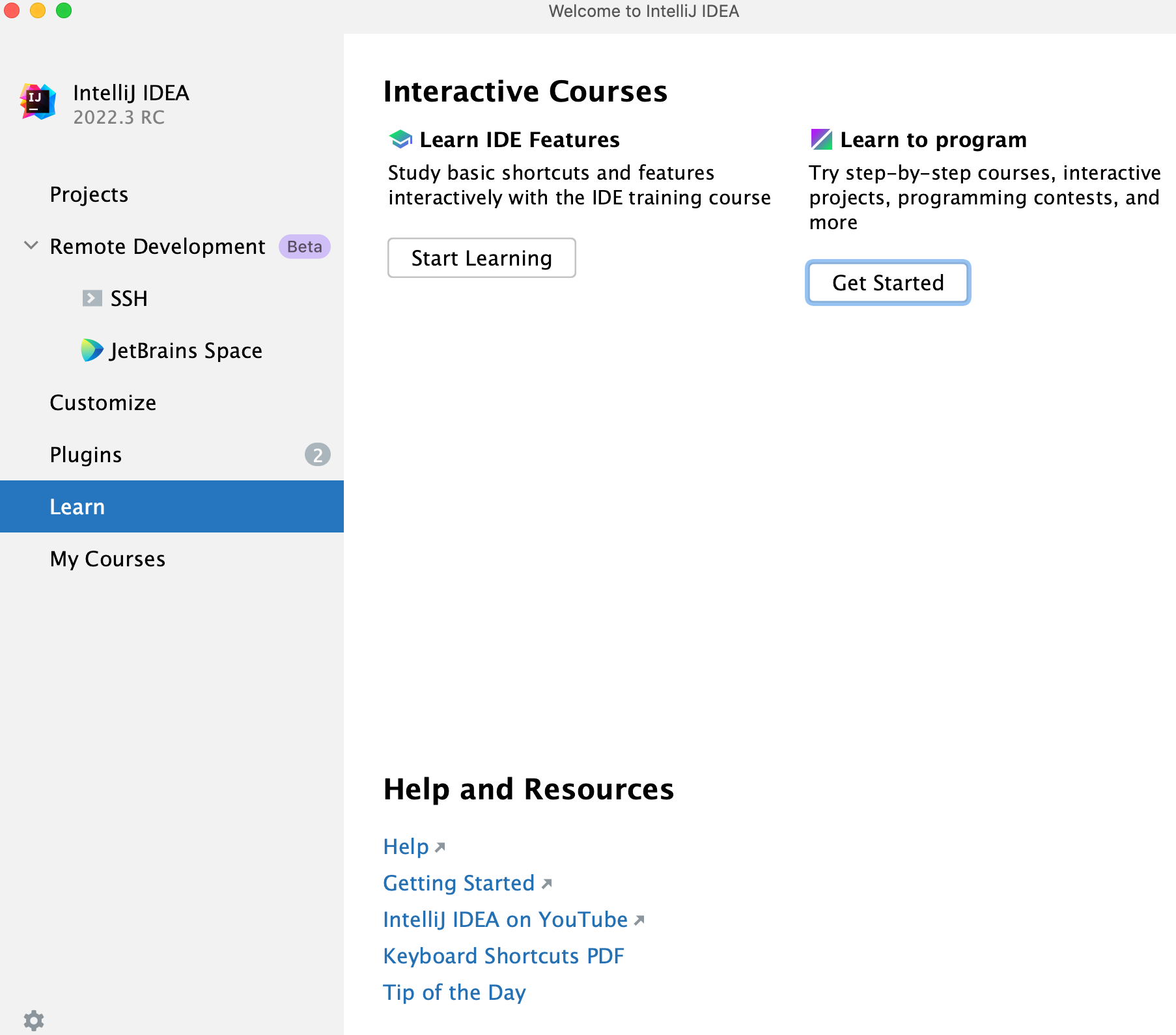Collapse the Remote Development section chevron
This screenshot has height=1035, width=1176.
tap(31, 246)
